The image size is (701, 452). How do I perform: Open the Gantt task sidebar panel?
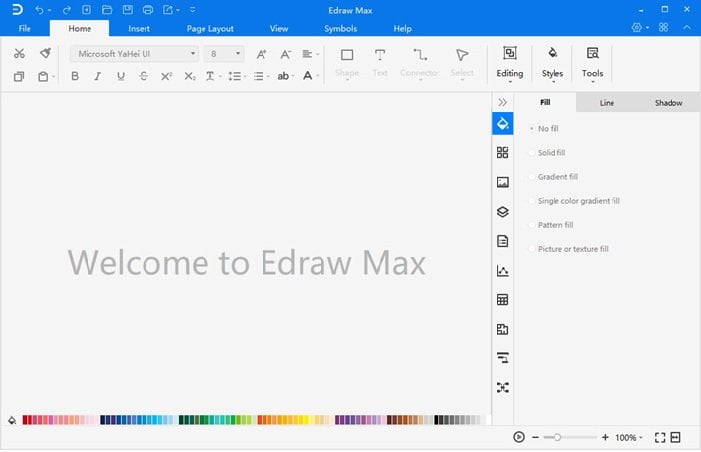[503, 358]
